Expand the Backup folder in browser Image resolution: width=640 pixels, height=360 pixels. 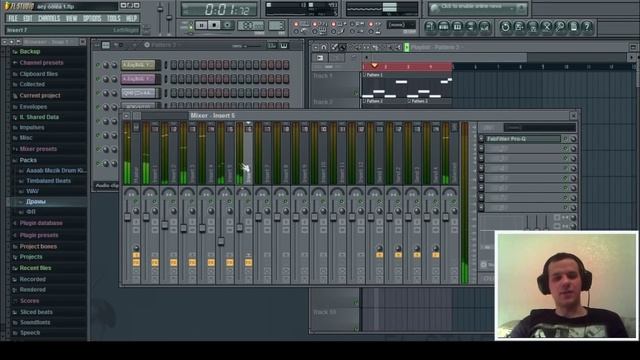pos(29,51)
